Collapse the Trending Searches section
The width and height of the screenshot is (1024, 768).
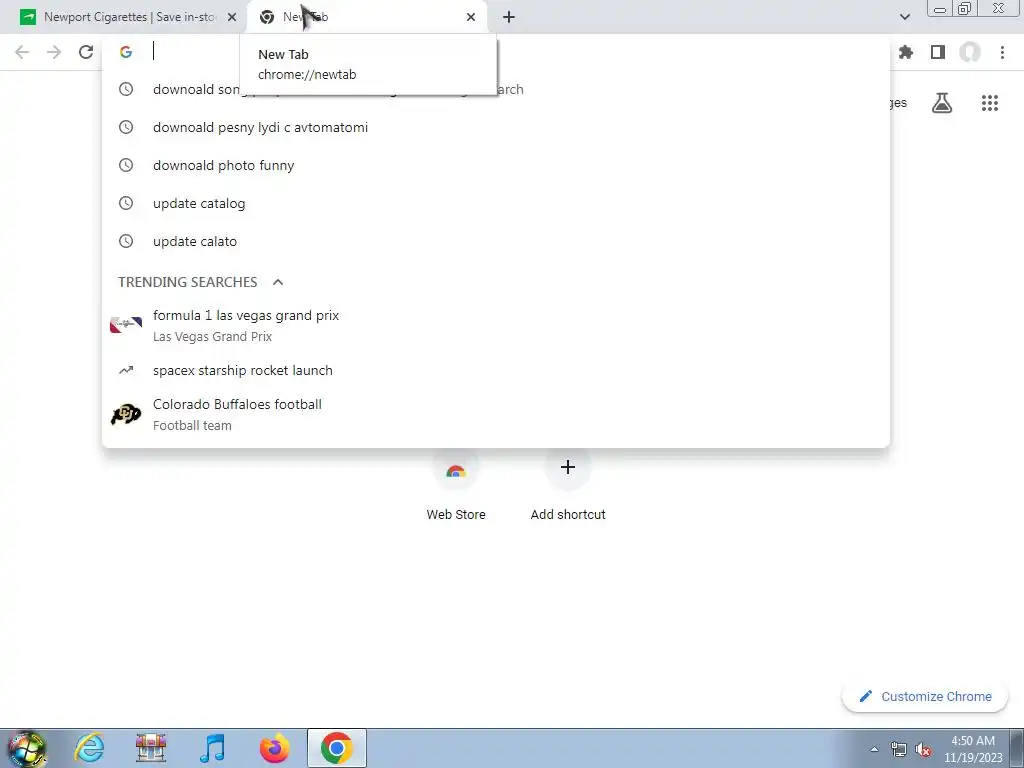[278, 282]
